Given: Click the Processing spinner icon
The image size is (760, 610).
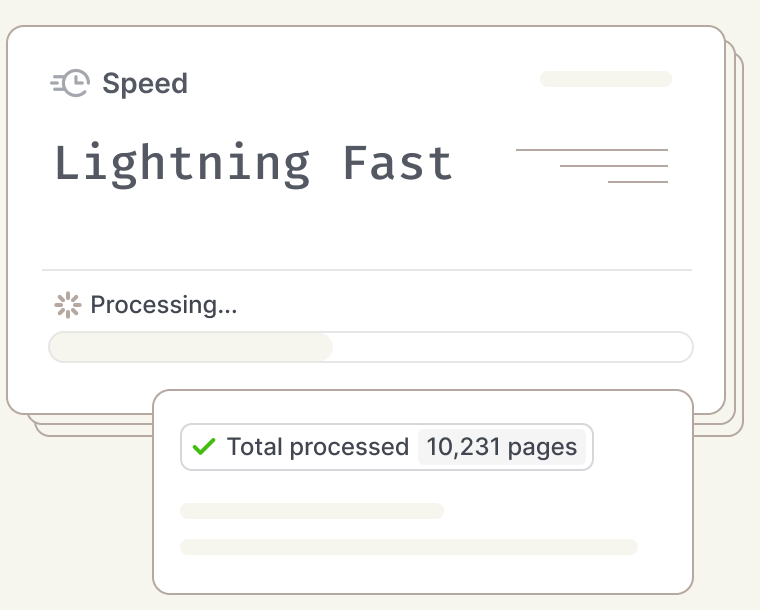Looking at the screenshot, I should 67,305.
